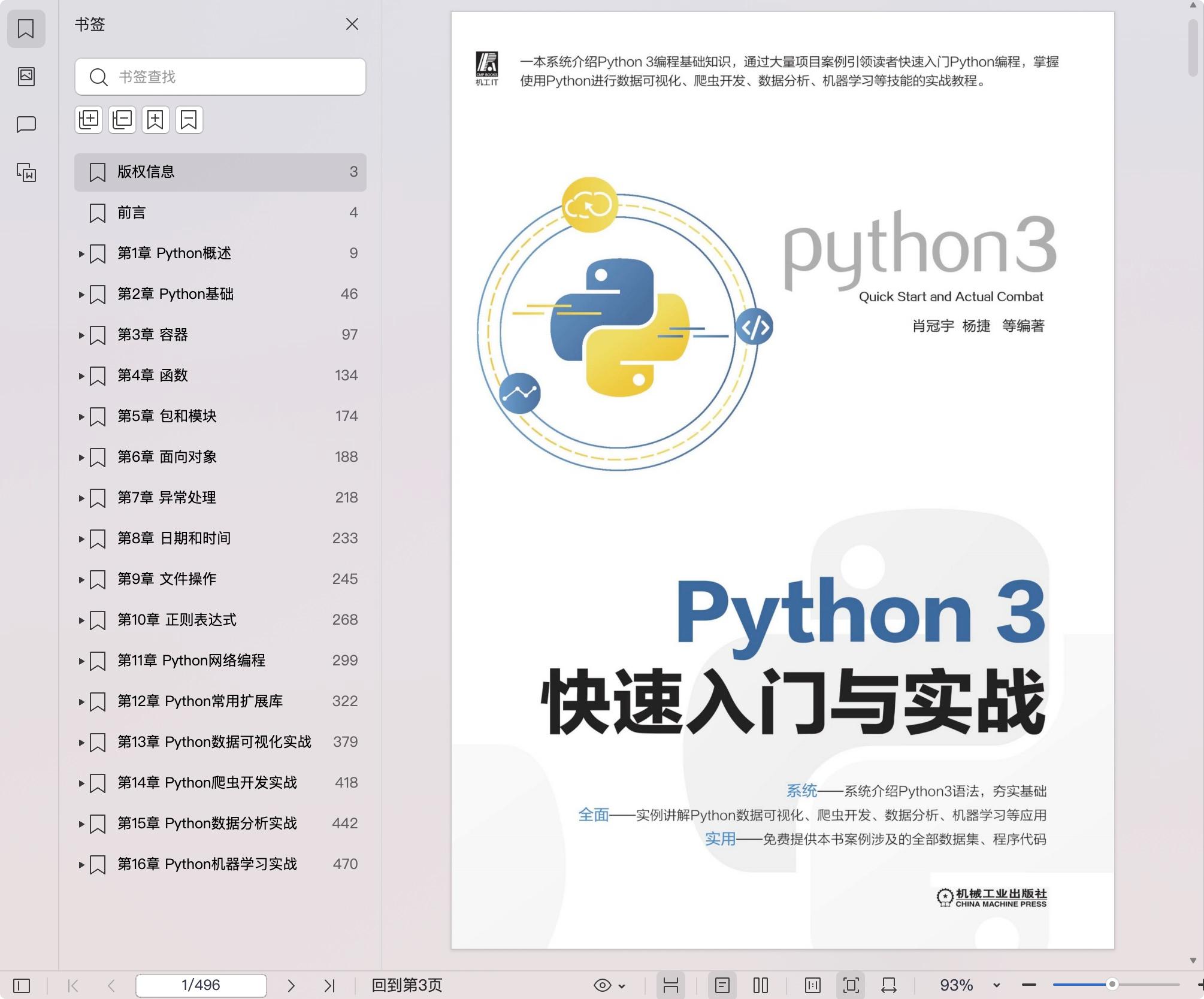Delete the bookmark icon
1204x999 pixels.
189,120
